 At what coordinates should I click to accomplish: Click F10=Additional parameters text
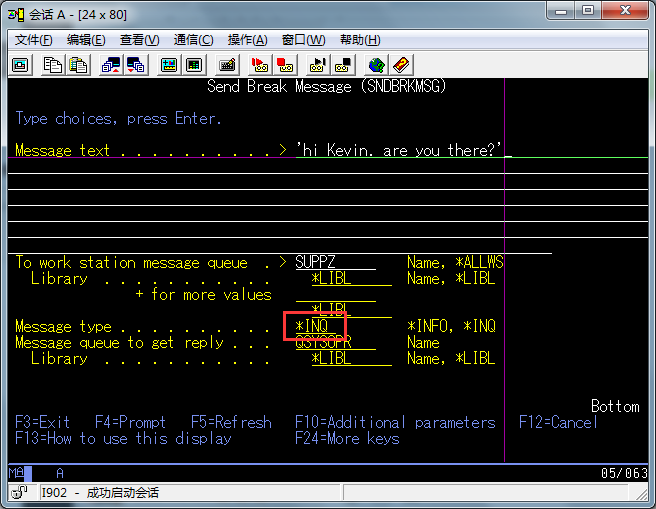coord(395,422)
